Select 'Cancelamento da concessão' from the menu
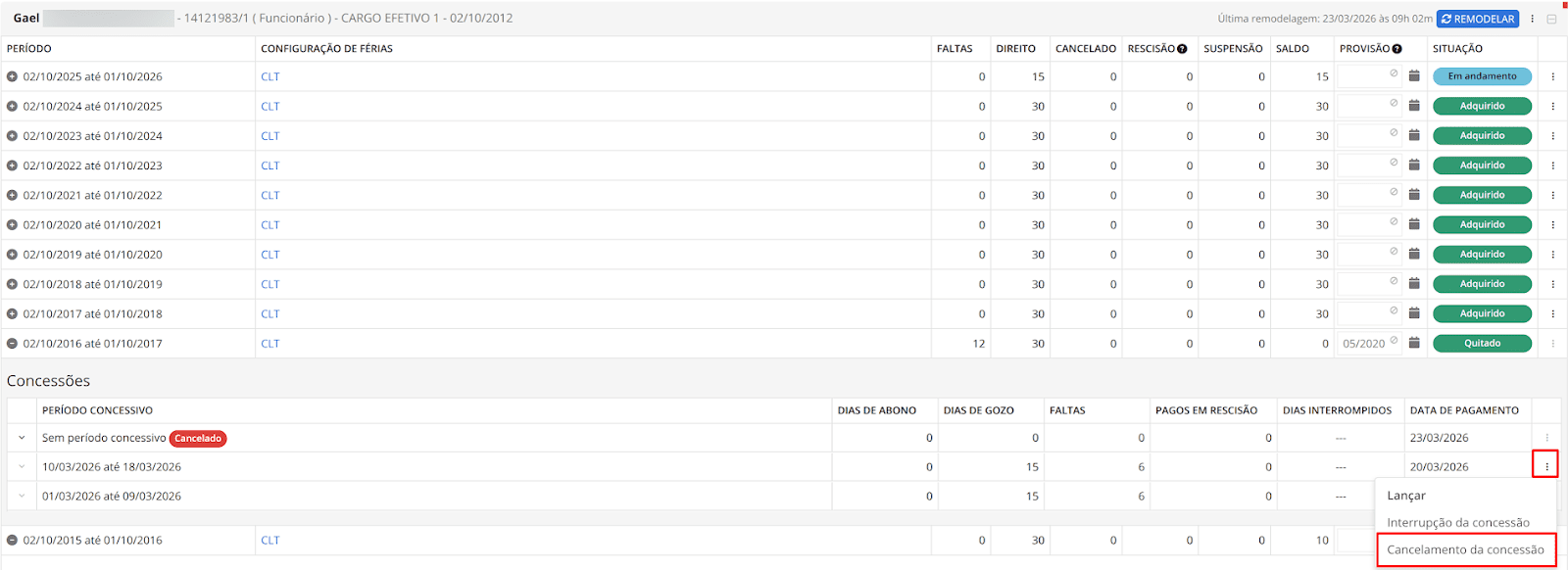The height and width of the screenshot is (570, 1568). pyautogui.click(x=1465, y=549)
